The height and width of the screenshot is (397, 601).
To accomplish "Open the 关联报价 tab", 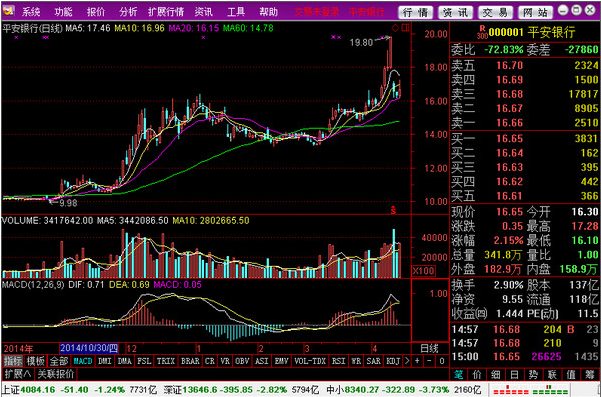I will [56, 374].
